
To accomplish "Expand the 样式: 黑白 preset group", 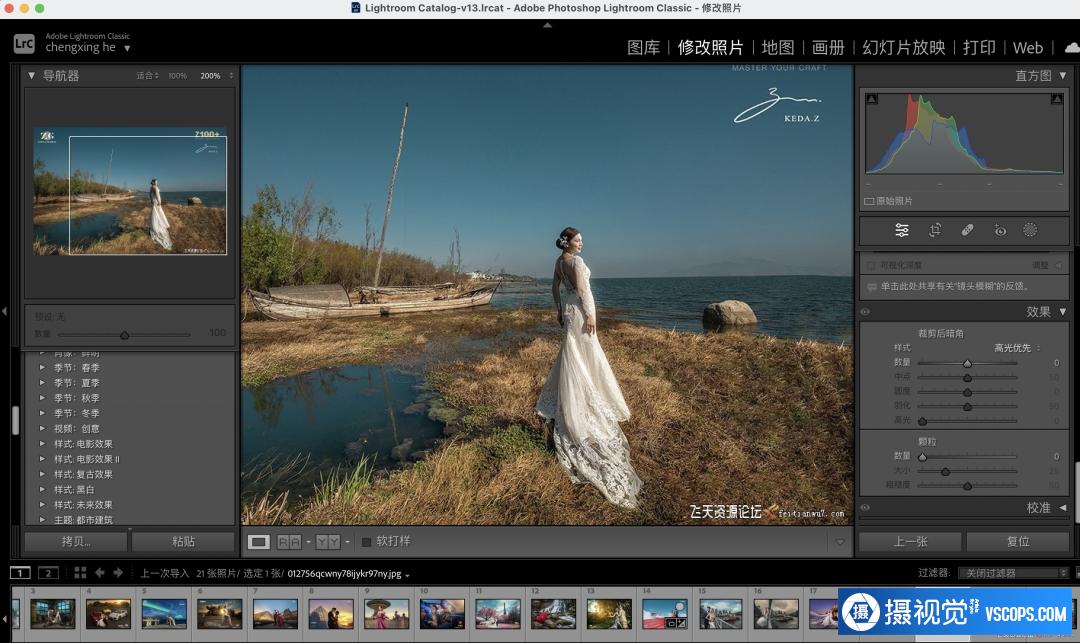I will pyautogui.click(x=42, y=489).
